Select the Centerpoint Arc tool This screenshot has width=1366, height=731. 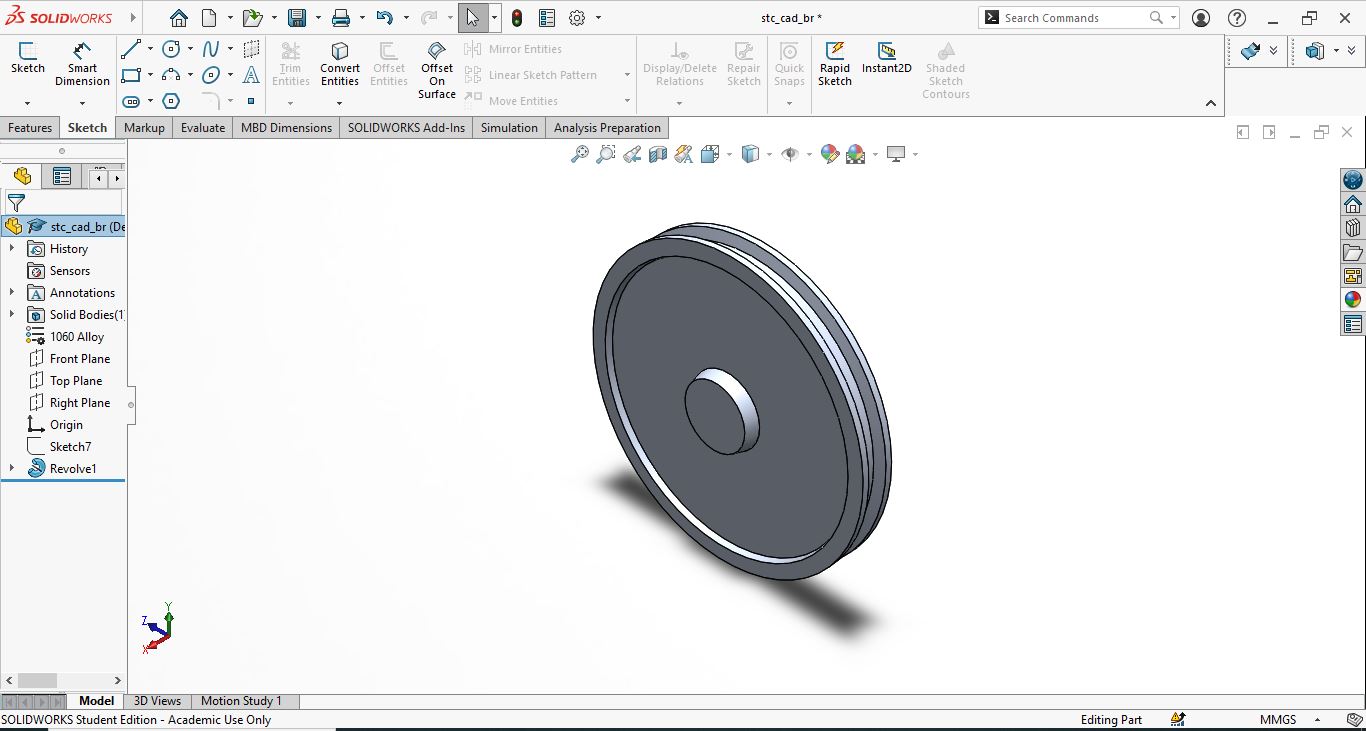pos(171,75)
